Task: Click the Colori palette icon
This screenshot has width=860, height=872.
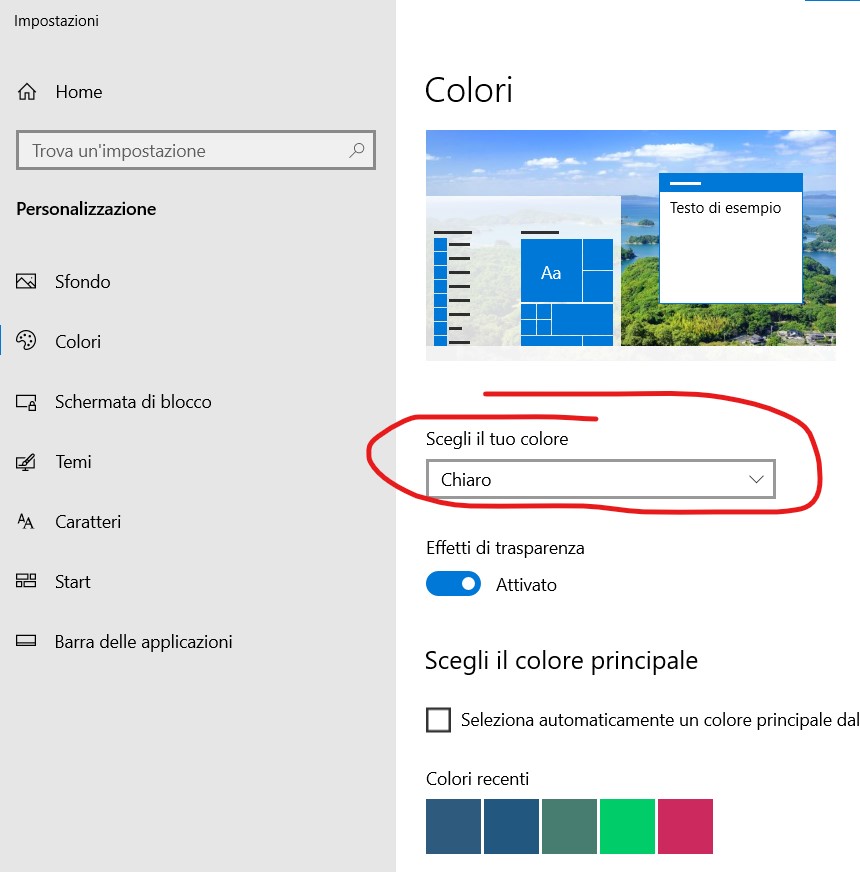Action: (26, 341)
